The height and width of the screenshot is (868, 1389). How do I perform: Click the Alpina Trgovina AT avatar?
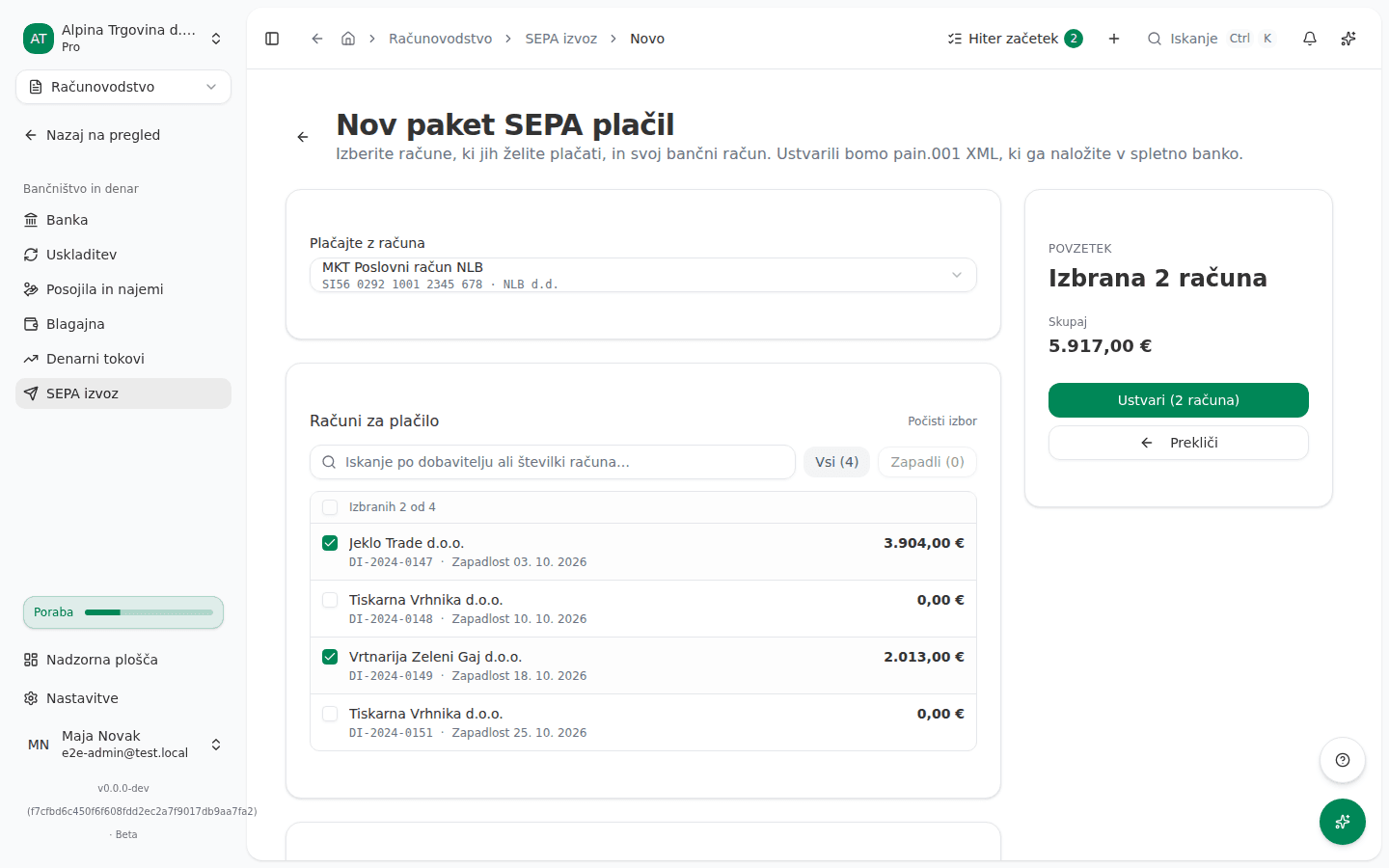coord(39,39)
